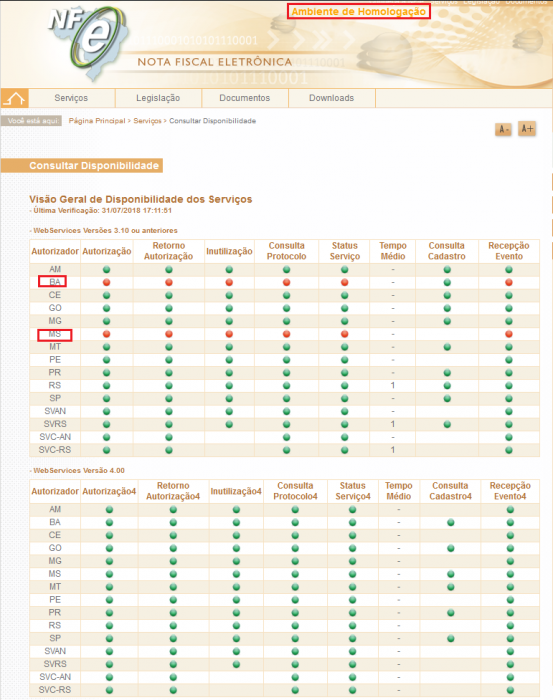
Task: Click the Consulta Cadastro column header in 3.10 table
Action: coord(447,251)
